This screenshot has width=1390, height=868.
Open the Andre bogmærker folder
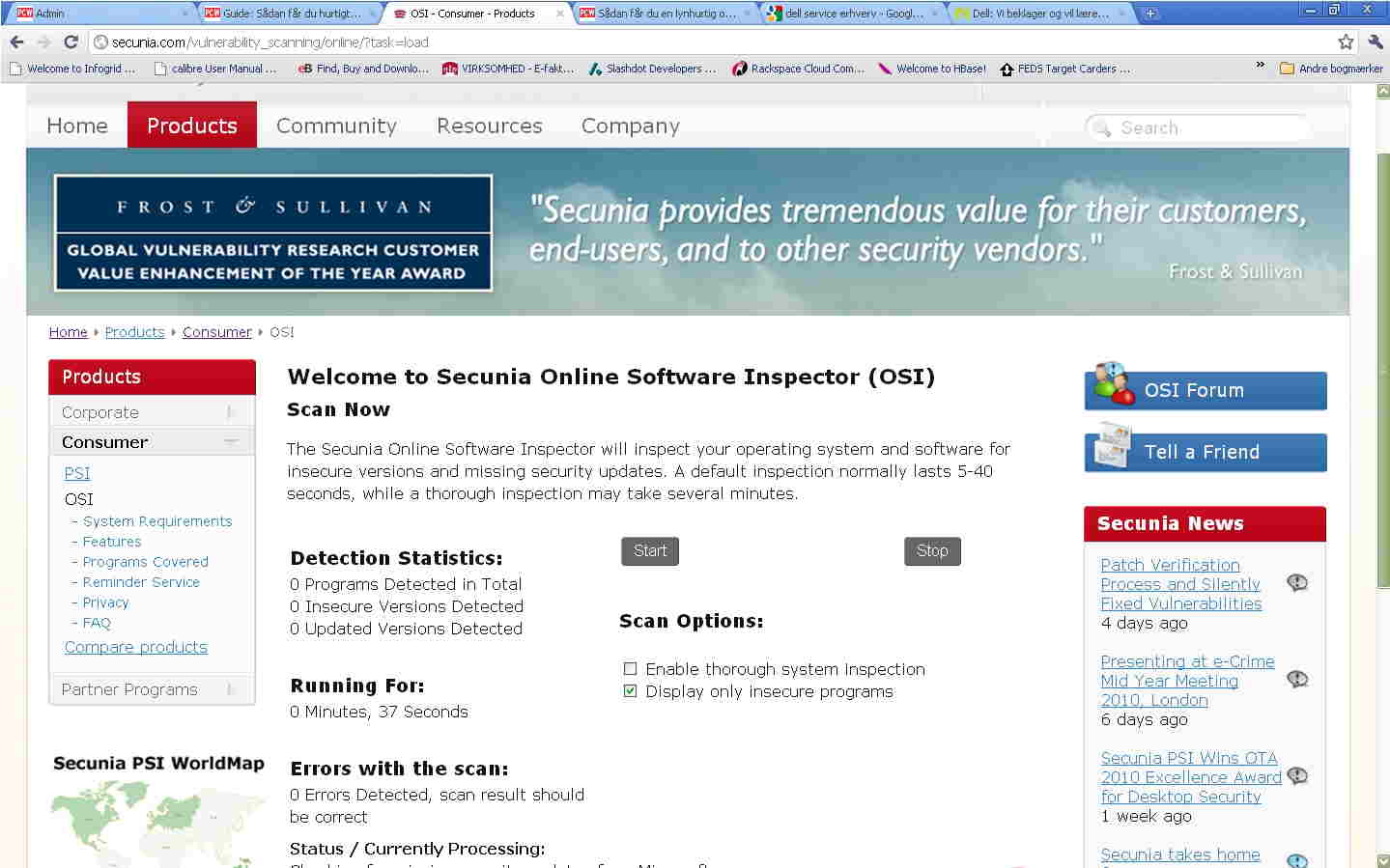tap(1331, 69)
